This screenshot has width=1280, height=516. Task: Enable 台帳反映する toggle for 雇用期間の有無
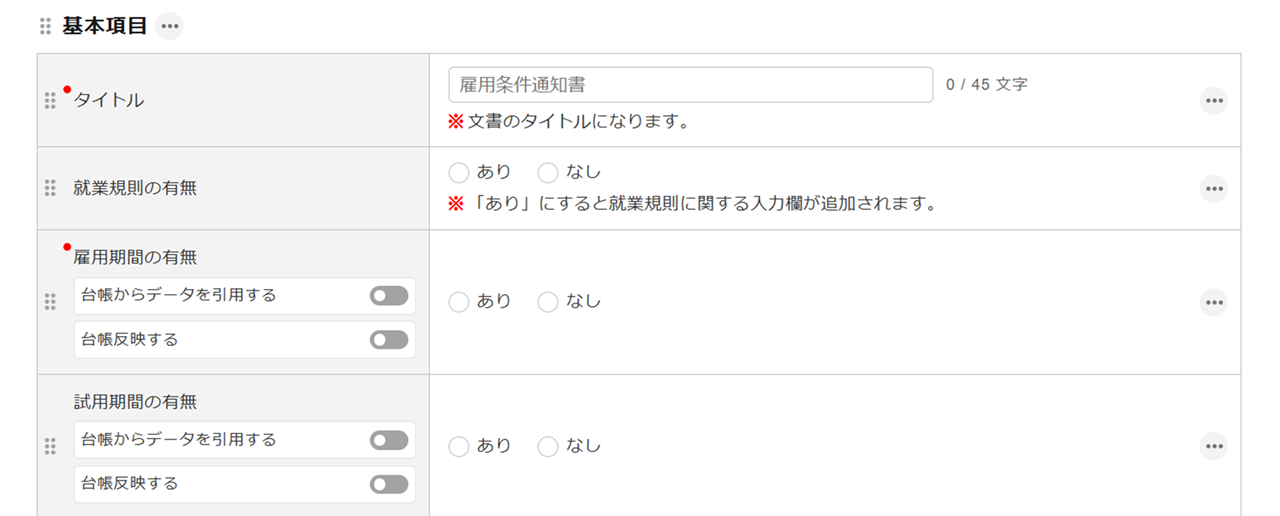point(389,340)
